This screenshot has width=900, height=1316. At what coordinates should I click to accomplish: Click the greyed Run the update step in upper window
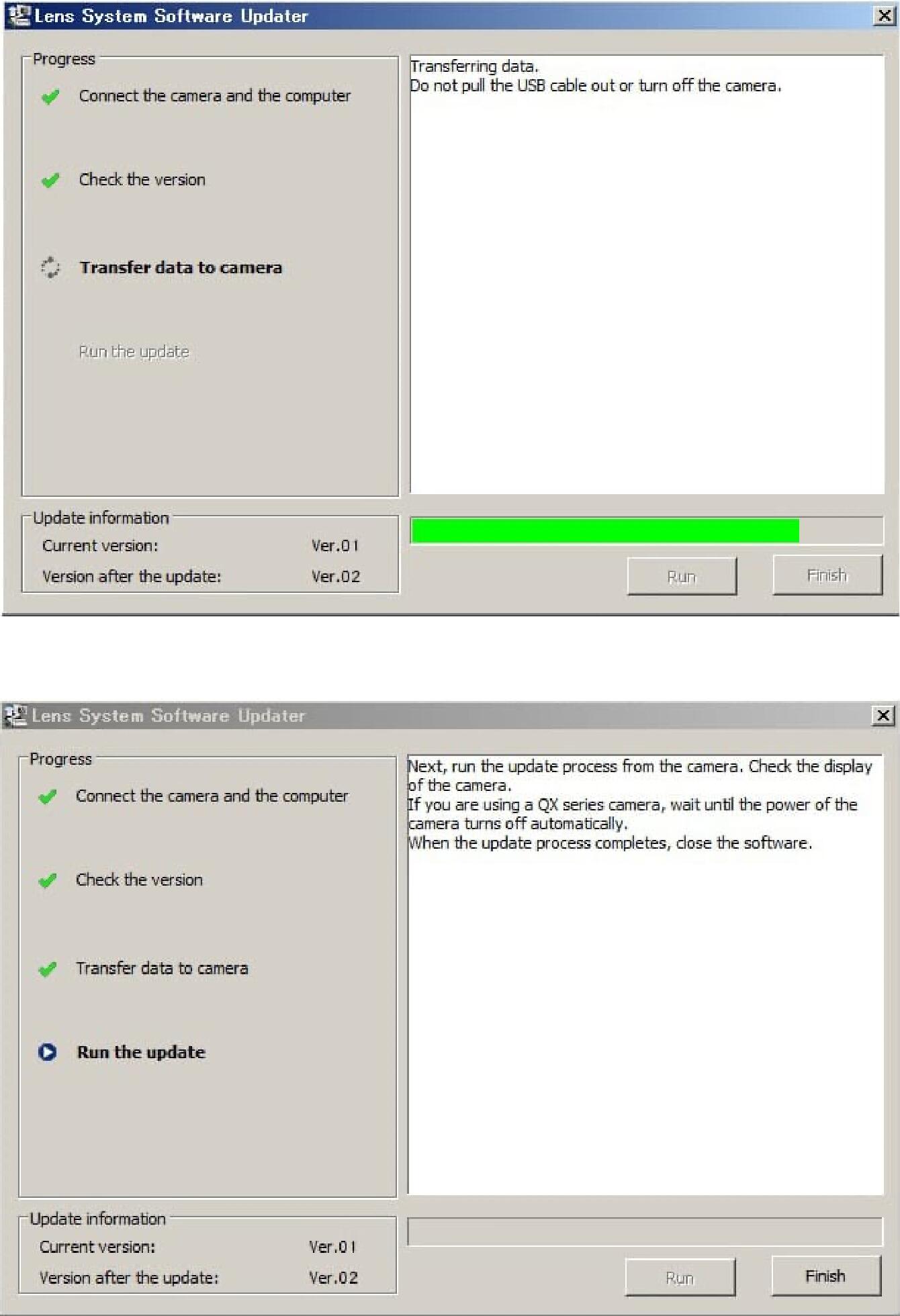(x=134, y=352)
